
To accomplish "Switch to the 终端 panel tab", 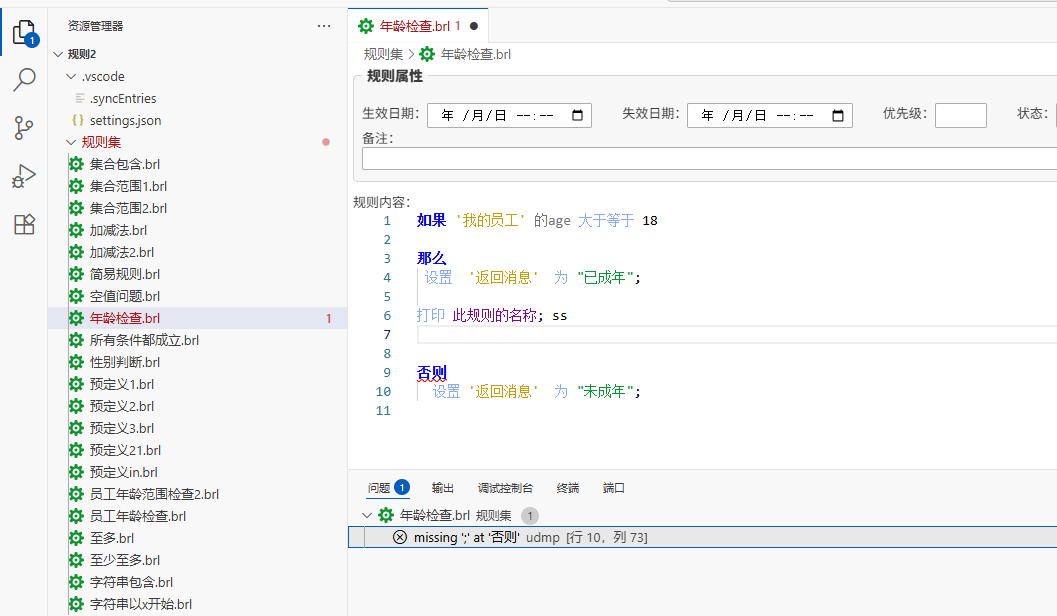I will coord(568,488).
